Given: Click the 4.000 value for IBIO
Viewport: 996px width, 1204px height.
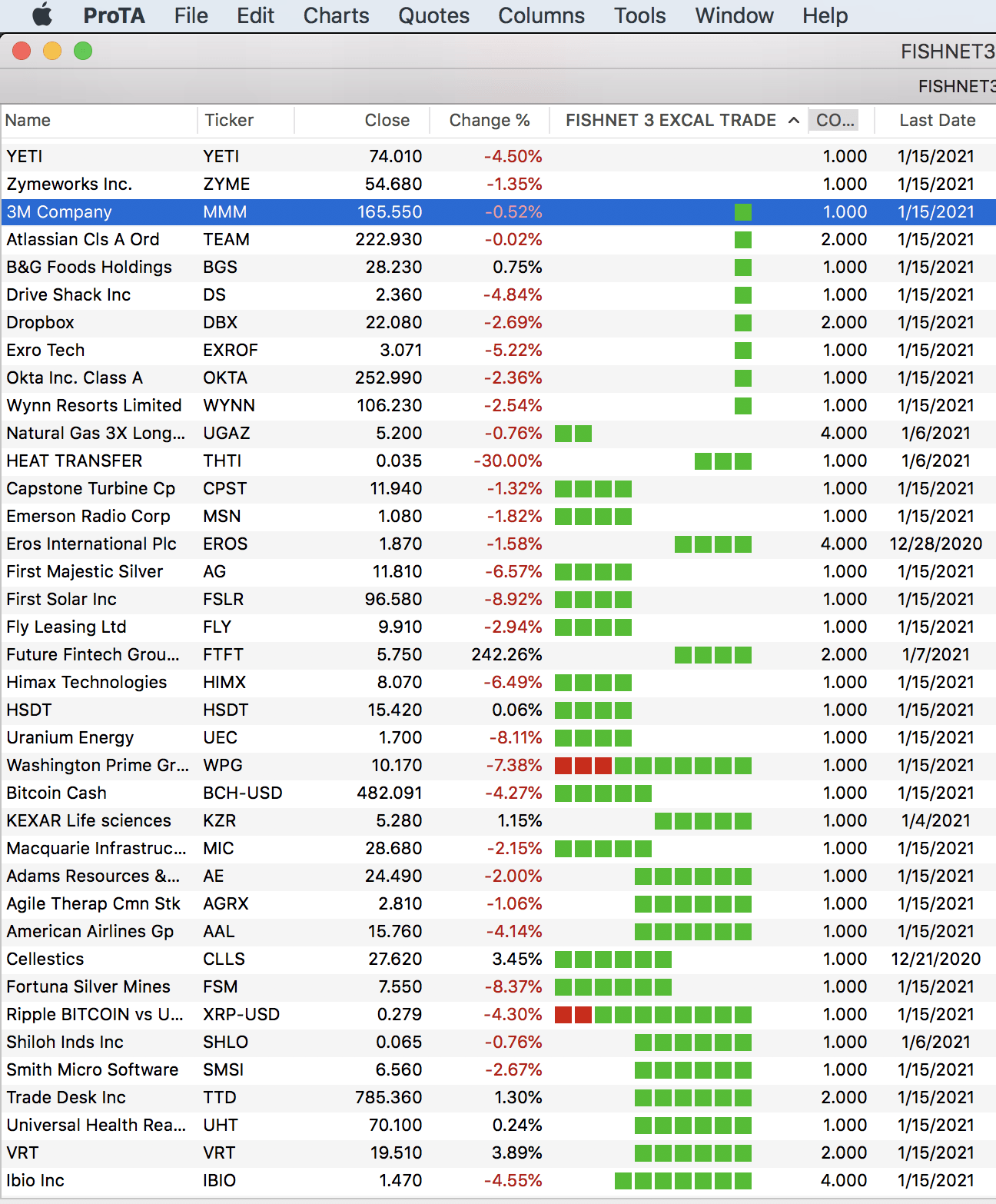Looking at the screenshot, I should [x=844, y=1180].
